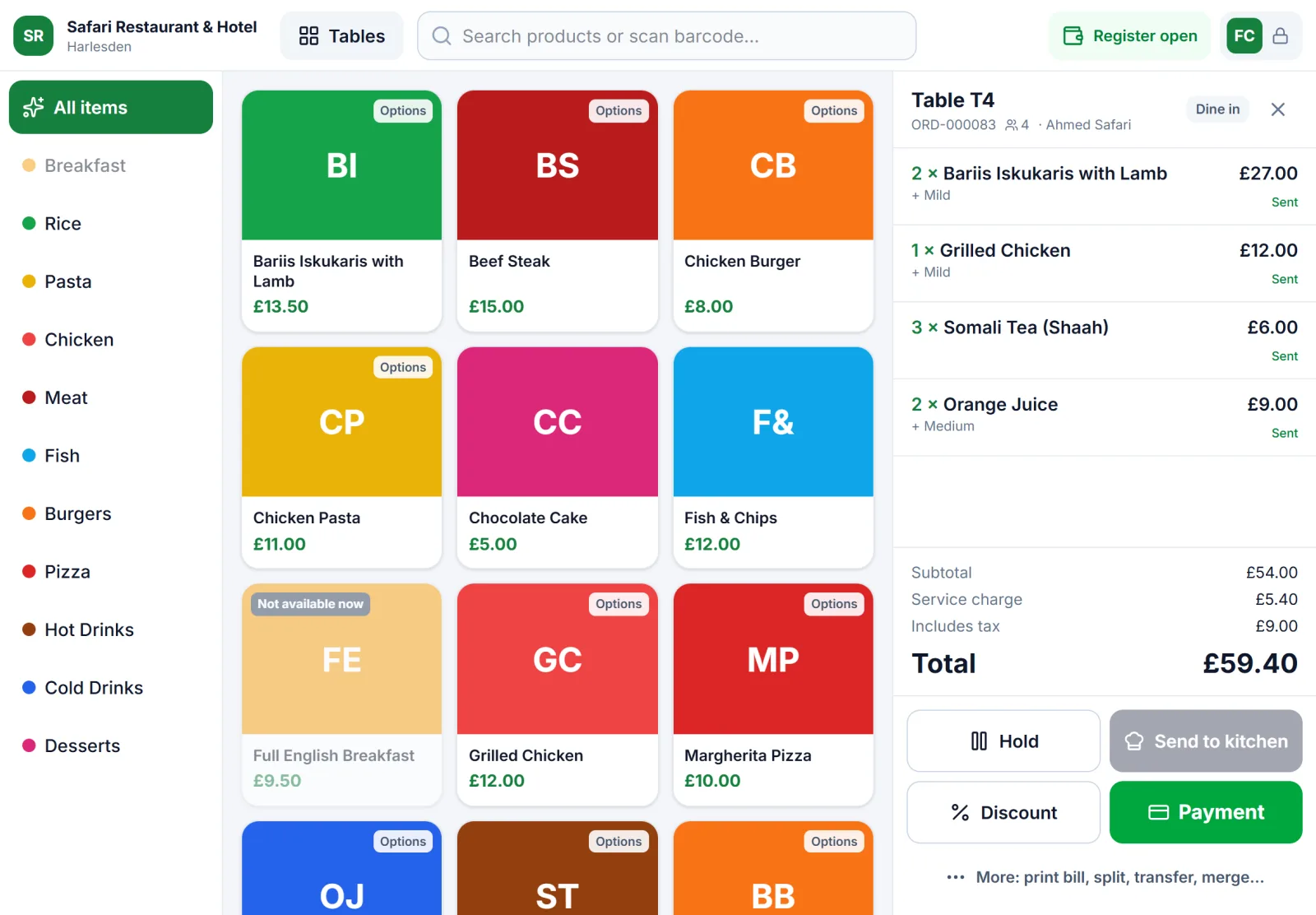Filter by Rice category
This screenshot has width=1316, height=915.
tap(111, 224)
